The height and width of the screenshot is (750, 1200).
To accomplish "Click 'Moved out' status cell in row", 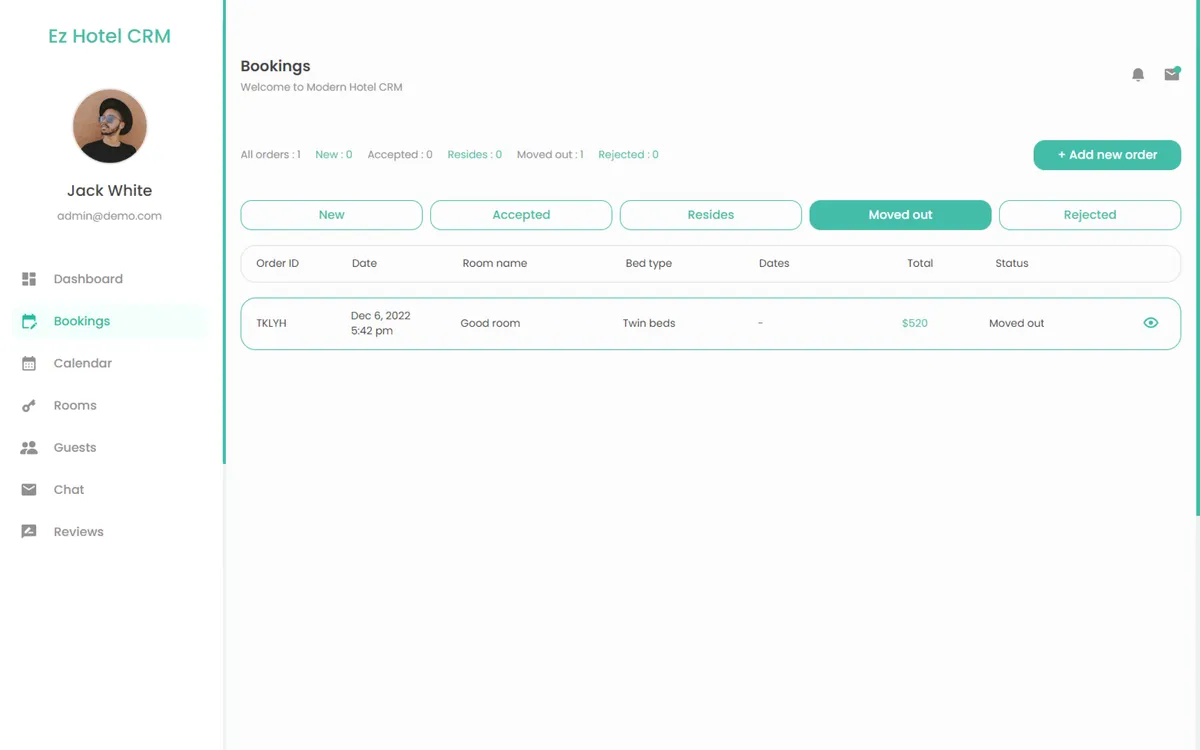I will [x=1016, y=324].
